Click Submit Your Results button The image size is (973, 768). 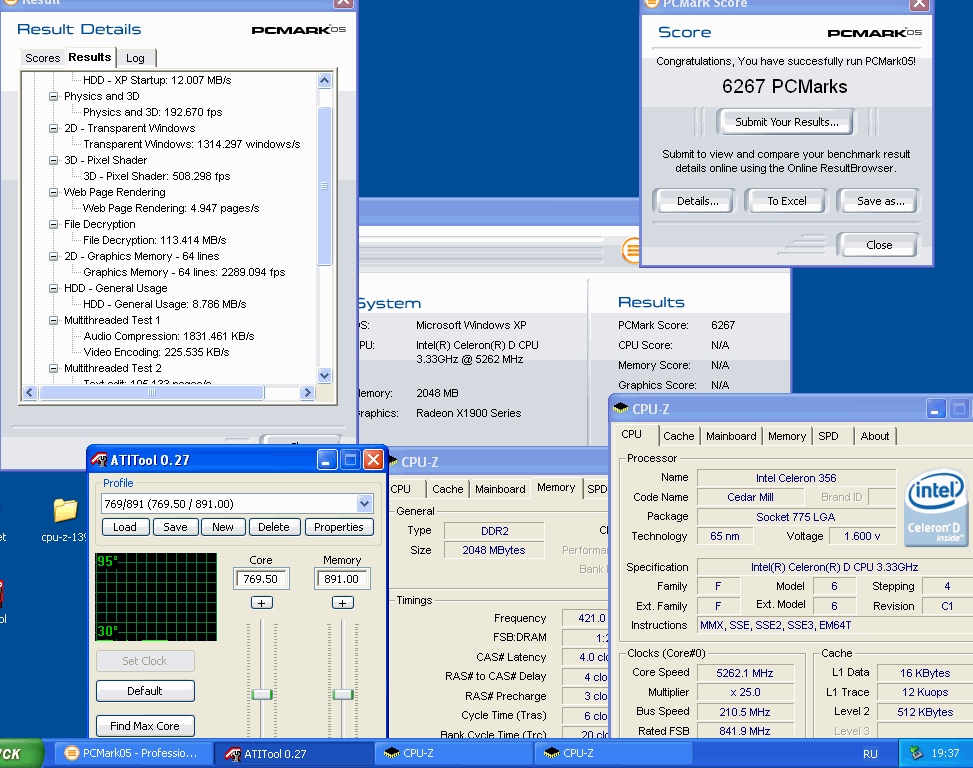click(786, 122)
